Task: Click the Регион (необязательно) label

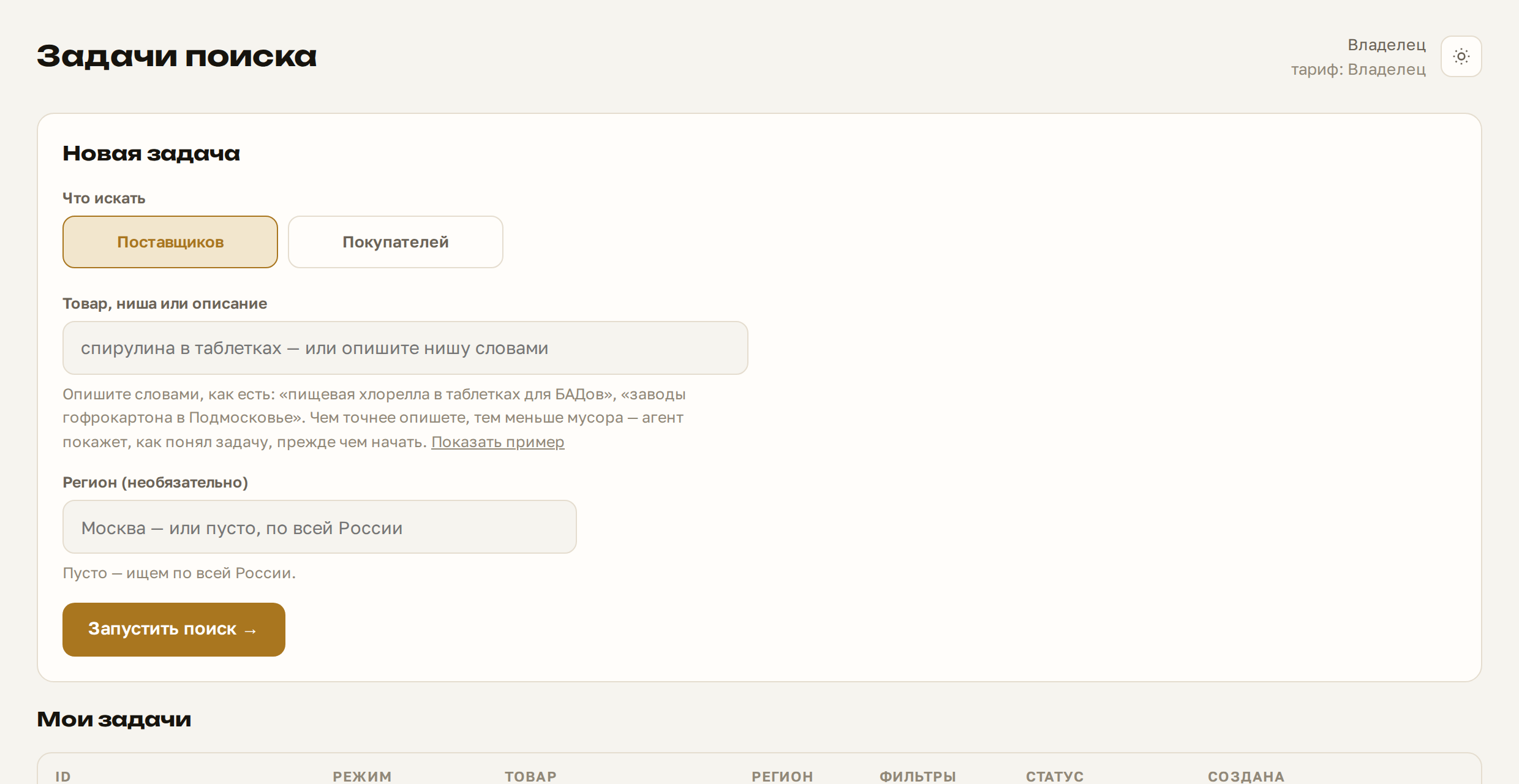Action: point(155,483)
